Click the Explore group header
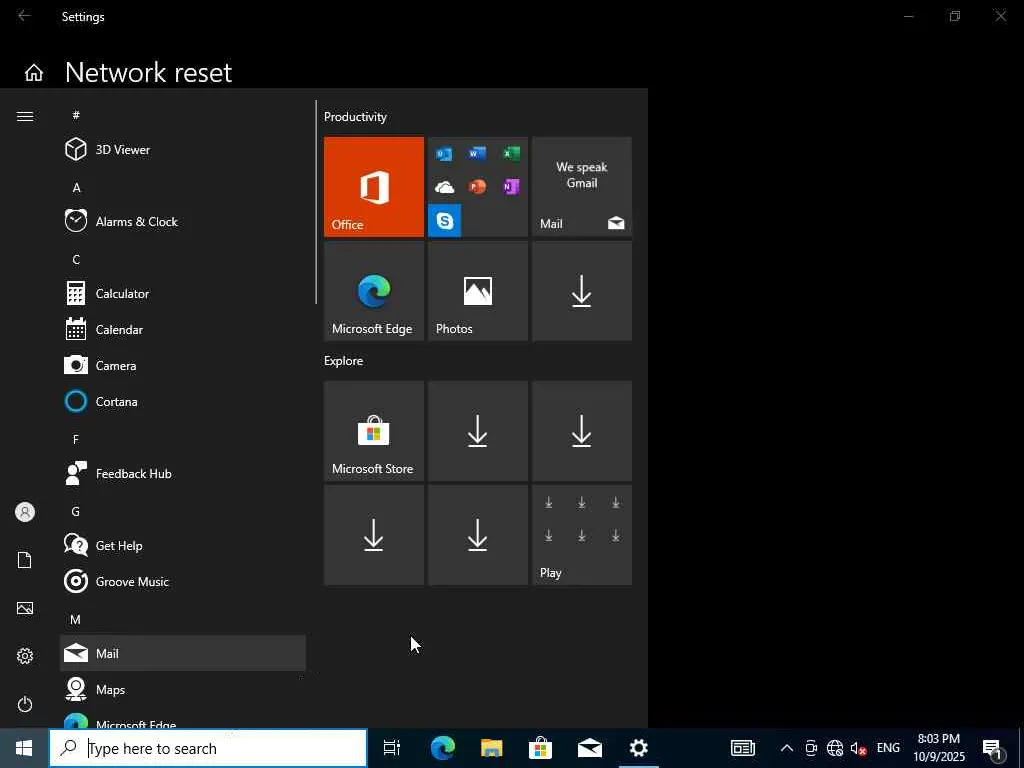Screen dimensions: 1024x768 [344, 360]
